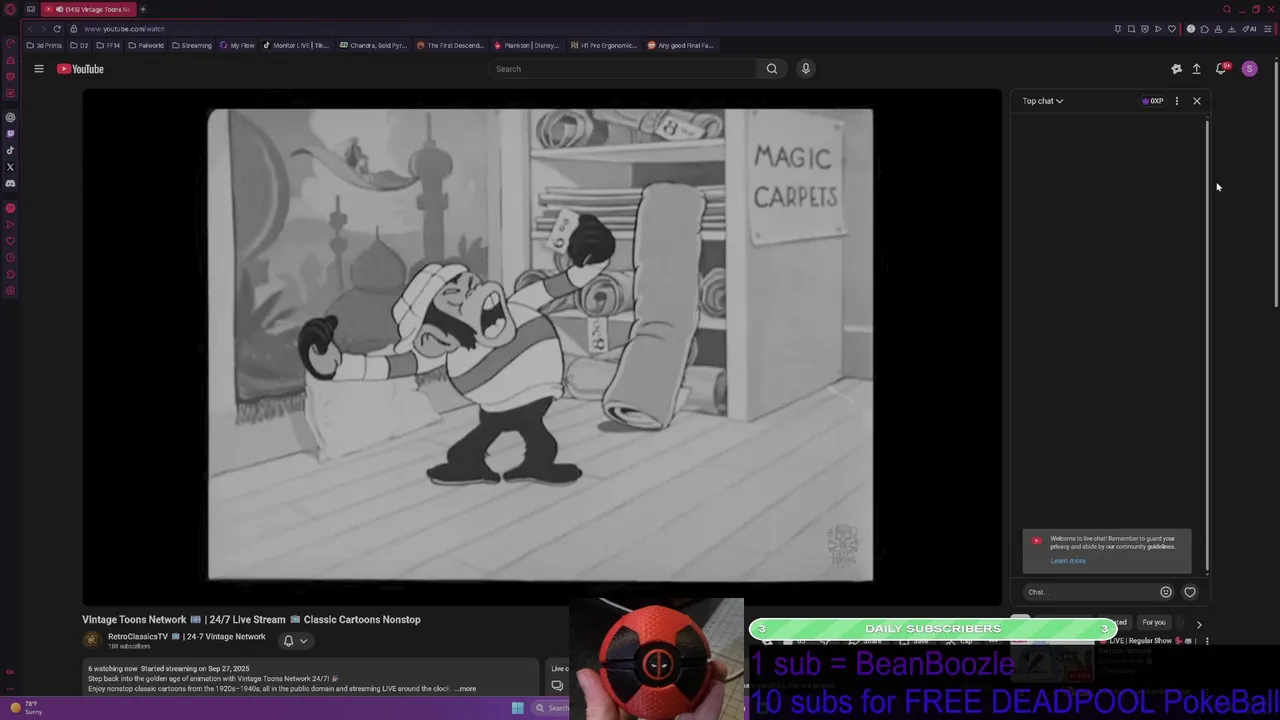Open the purple S account avatar
1280x720 pixels.
(x=1249, y=69)
